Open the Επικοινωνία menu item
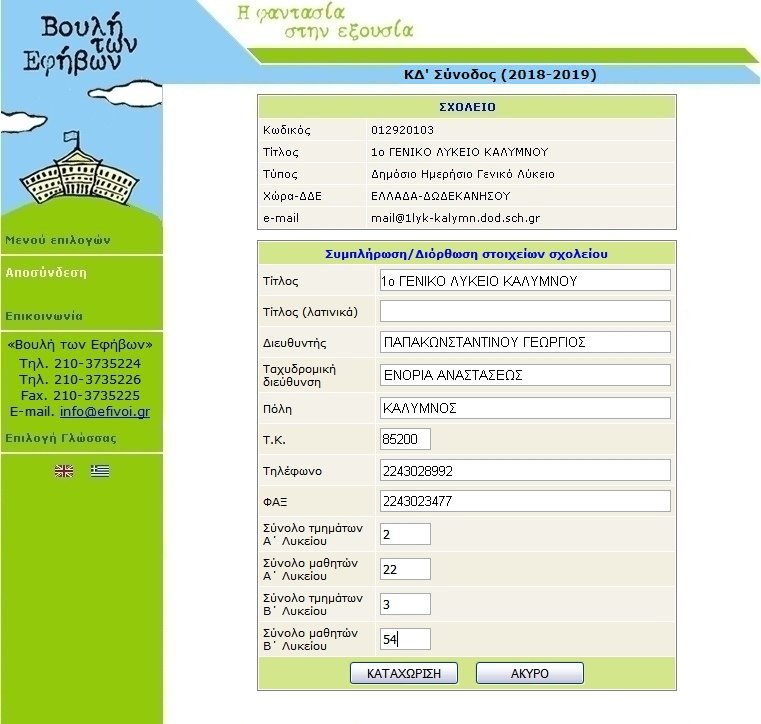This screenshot has width=761, height=724. pyautogui.click(x=44, y=316)
